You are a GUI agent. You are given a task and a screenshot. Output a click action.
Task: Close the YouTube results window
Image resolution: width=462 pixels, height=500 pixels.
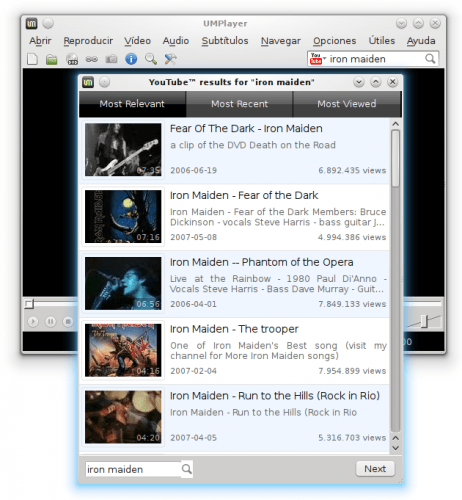(393, 82)
